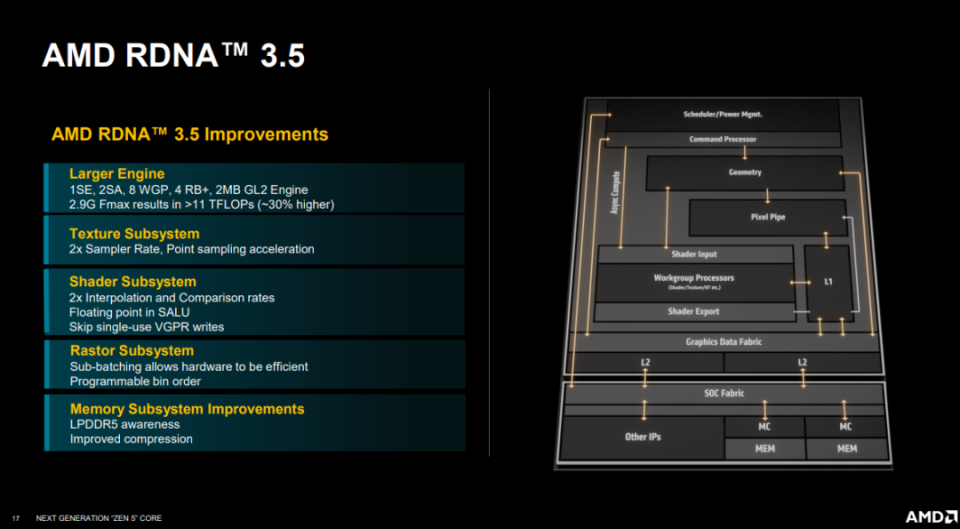The image size is (960, 529).
Task: Click the "Larger Engine" heading
Action: pyautogui.click(x=117, y=173)
